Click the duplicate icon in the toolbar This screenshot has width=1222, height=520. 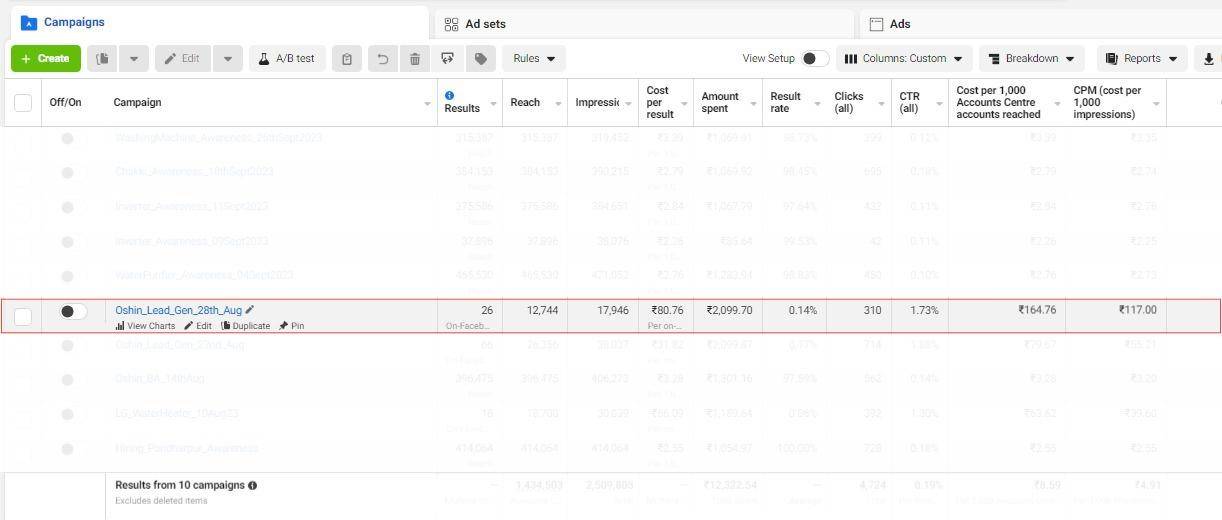pyautogui.click(x=102, y=59)
